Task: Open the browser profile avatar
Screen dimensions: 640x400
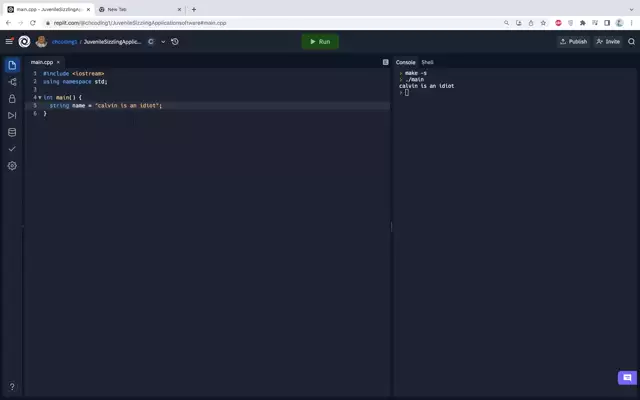Action: pyautogui.click(x=619, y=23)
